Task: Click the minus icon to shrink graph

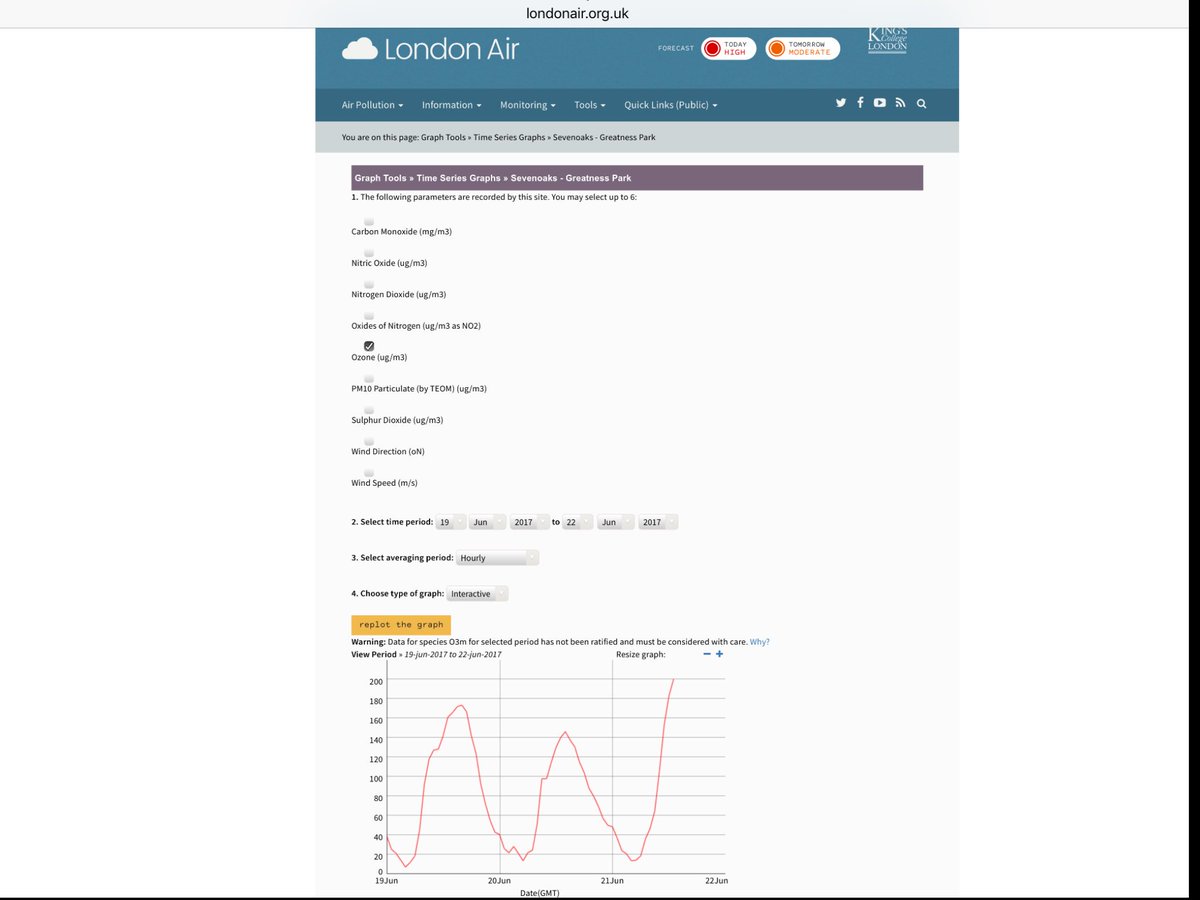Action: pos(707,654)
